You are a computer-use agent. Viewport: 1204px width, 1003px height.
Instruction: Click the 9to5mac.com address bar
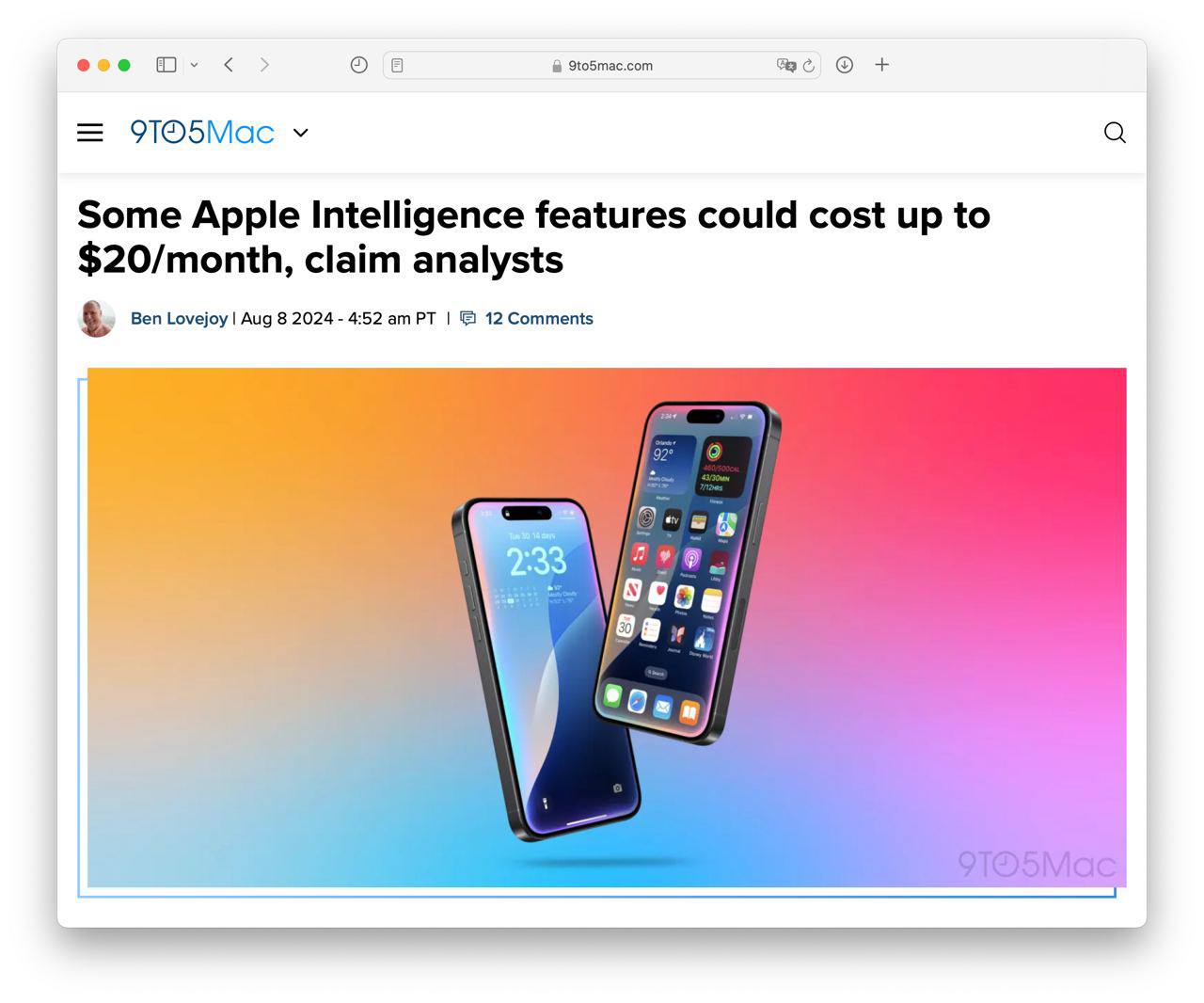(602, 66)
